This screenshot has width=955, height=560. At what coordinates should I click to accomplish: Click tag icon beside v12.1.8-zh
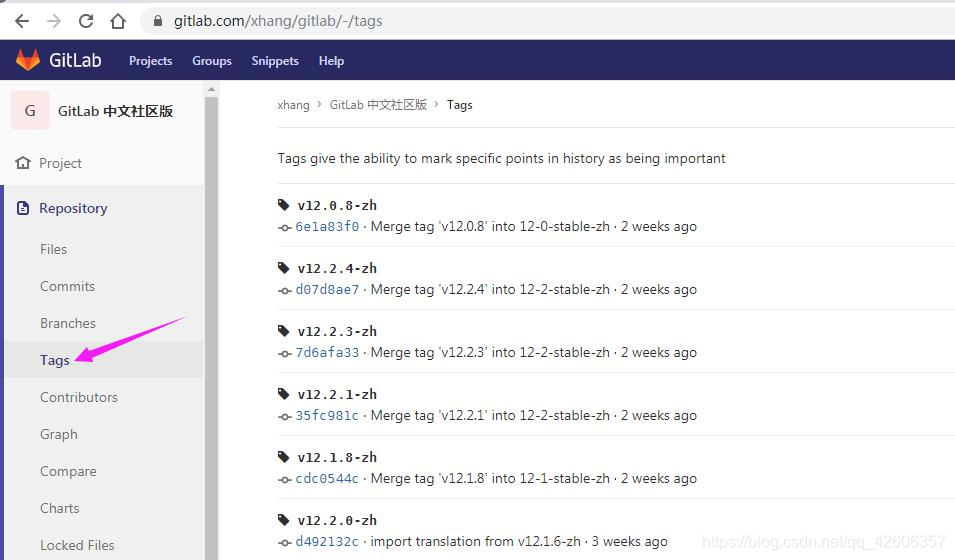[283, 456]
